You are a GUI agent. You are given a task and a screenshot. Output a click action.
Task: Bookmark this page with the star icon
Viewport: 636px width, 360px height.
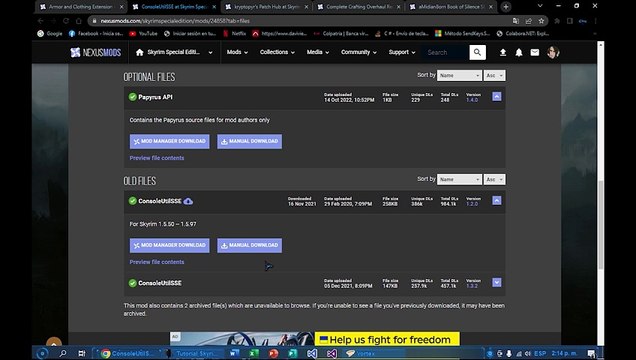[541, 21]
